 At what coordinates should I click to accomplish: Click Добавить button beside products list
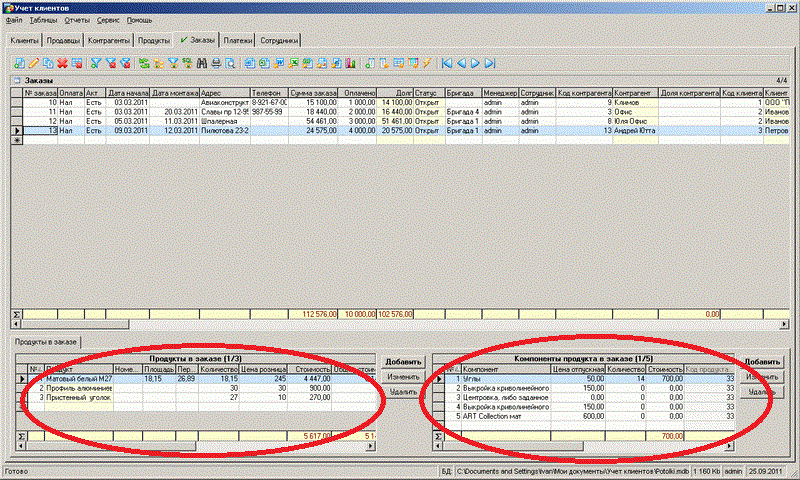pyautogui.click(x=404, y=361)
